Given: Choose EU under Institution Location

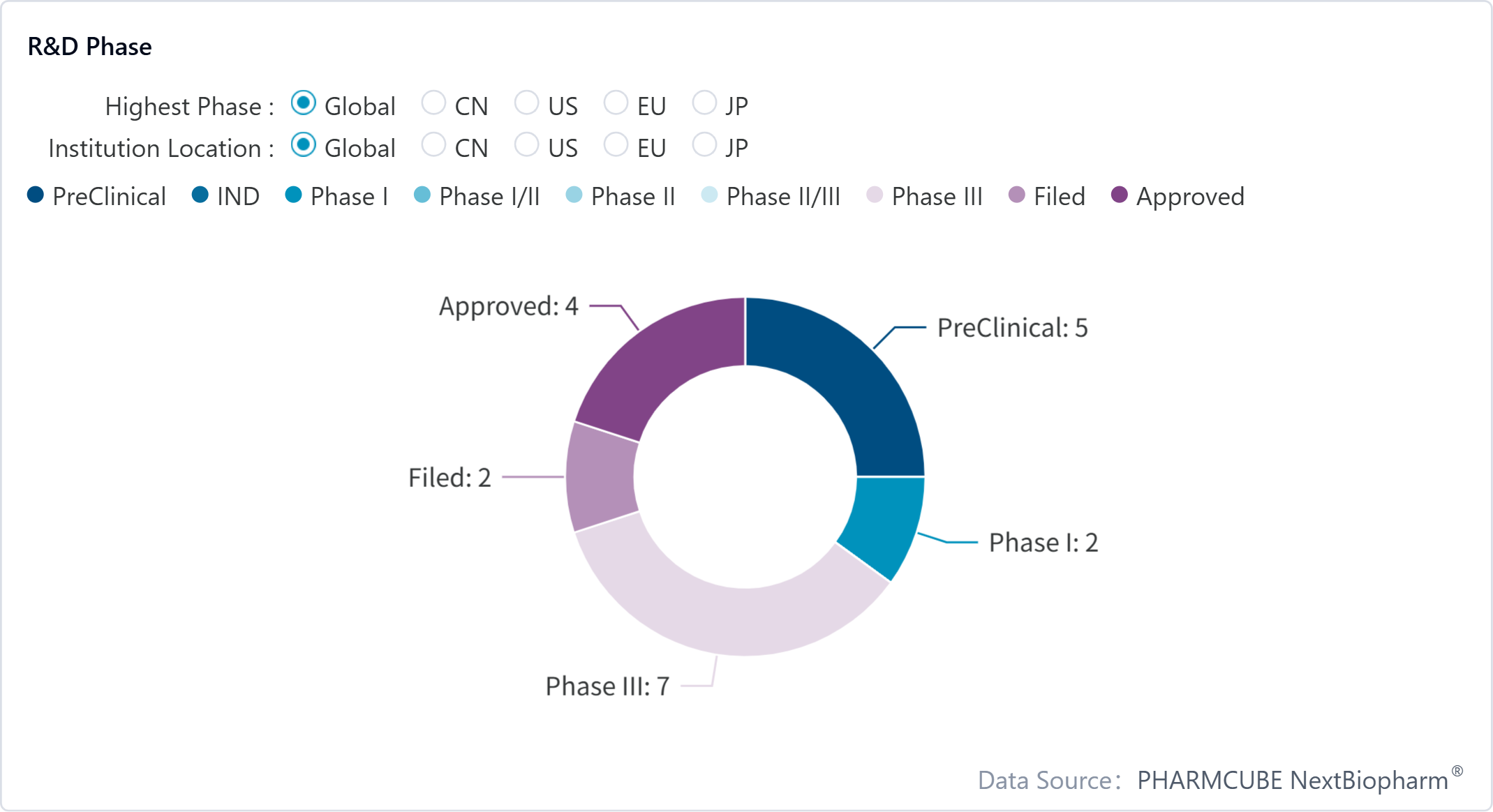Looking at the screenshot, I should coord(616,145).
